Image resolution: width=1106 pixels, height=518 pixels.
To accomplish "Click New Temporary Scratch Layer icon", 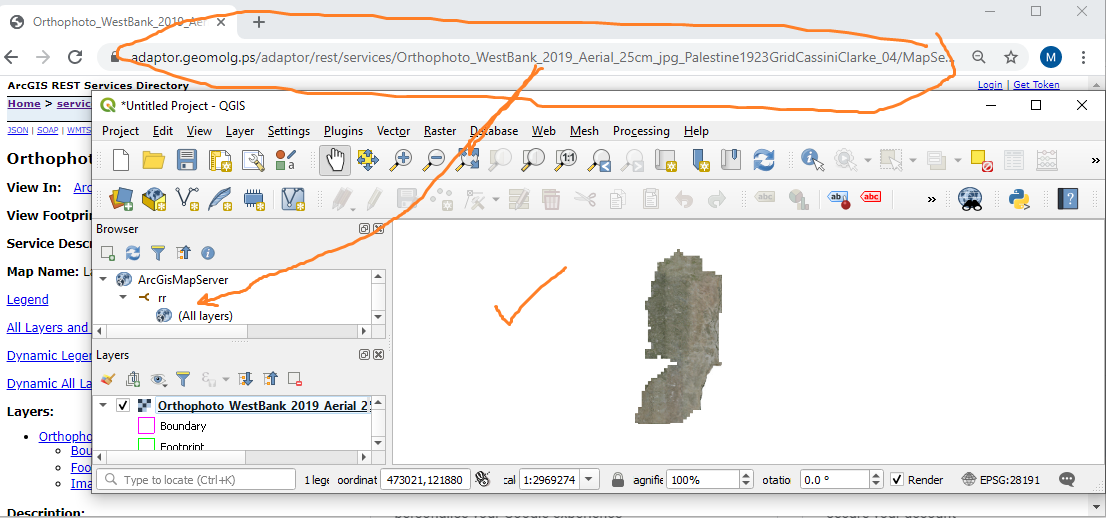I will tap(253, 199).
